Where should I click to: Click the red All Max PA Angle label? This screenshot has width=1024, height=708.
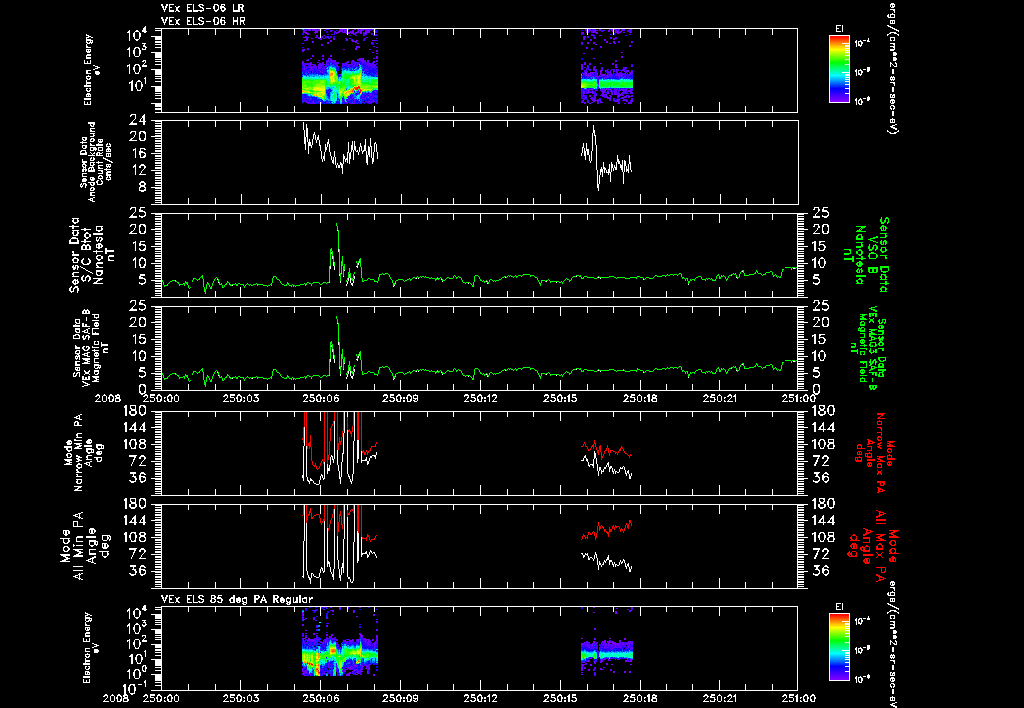(875, 545)
